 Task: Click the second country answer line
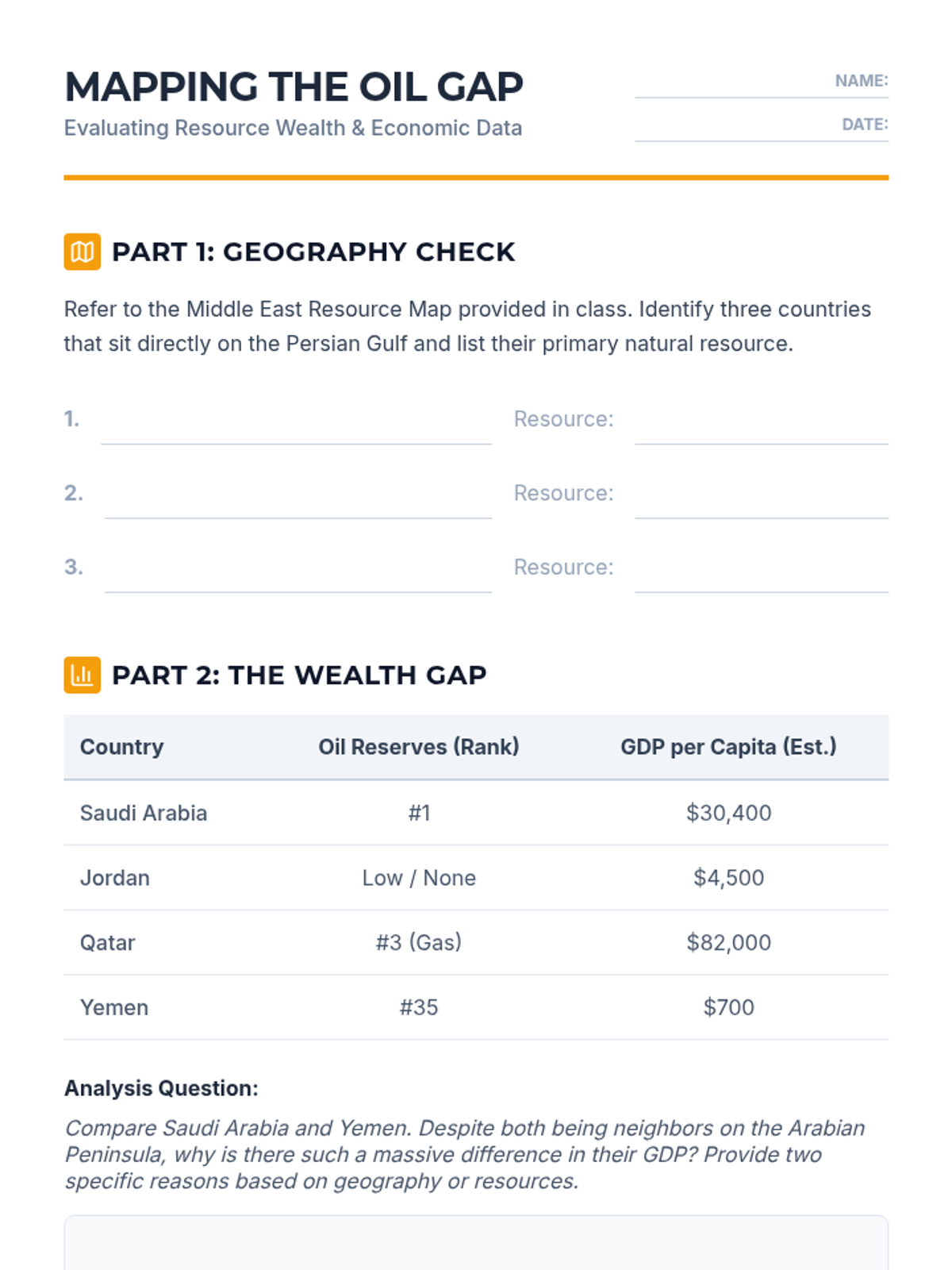(x=298, y=493)
